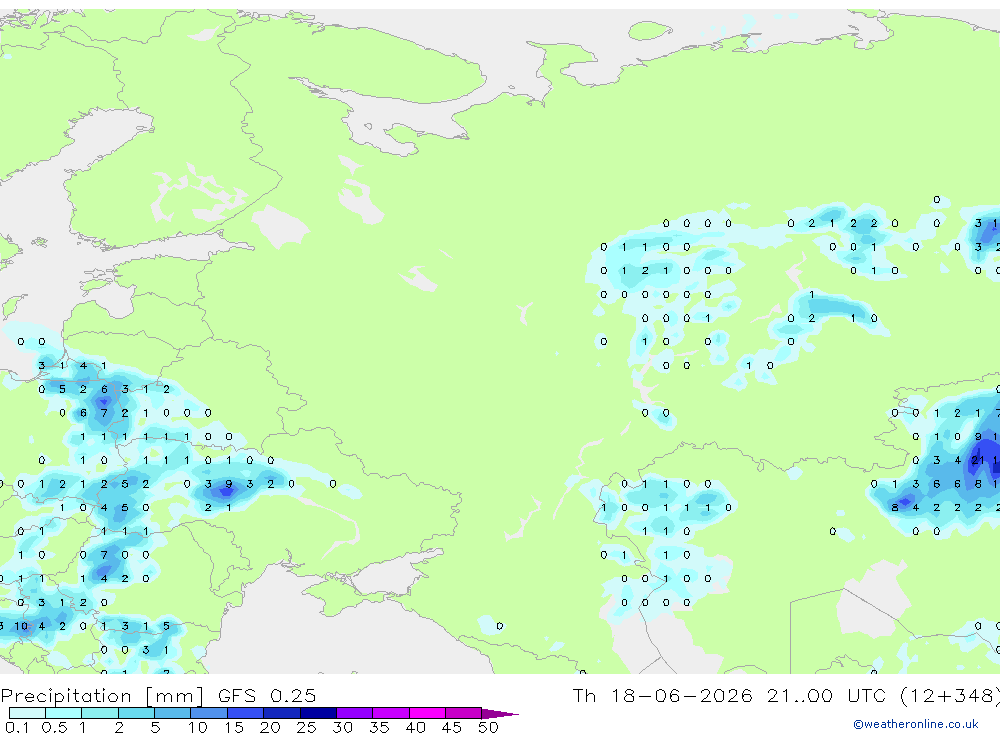Select the 25–30 mm navy legend box

(x=318, y=713)
